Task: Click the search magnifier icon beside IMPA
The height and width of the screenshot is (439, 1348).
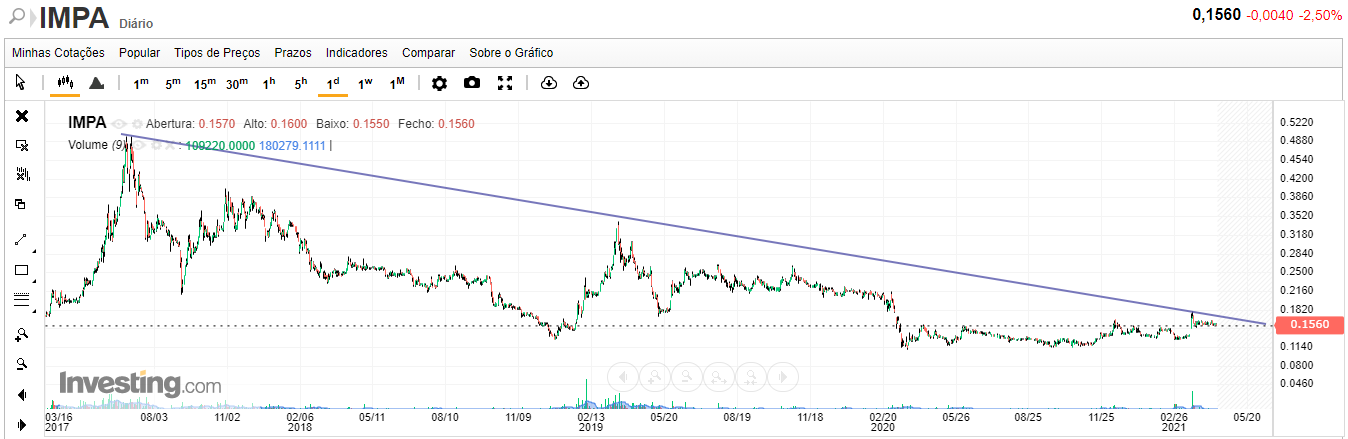Action: pyautogui.click(x=16, y=15)
